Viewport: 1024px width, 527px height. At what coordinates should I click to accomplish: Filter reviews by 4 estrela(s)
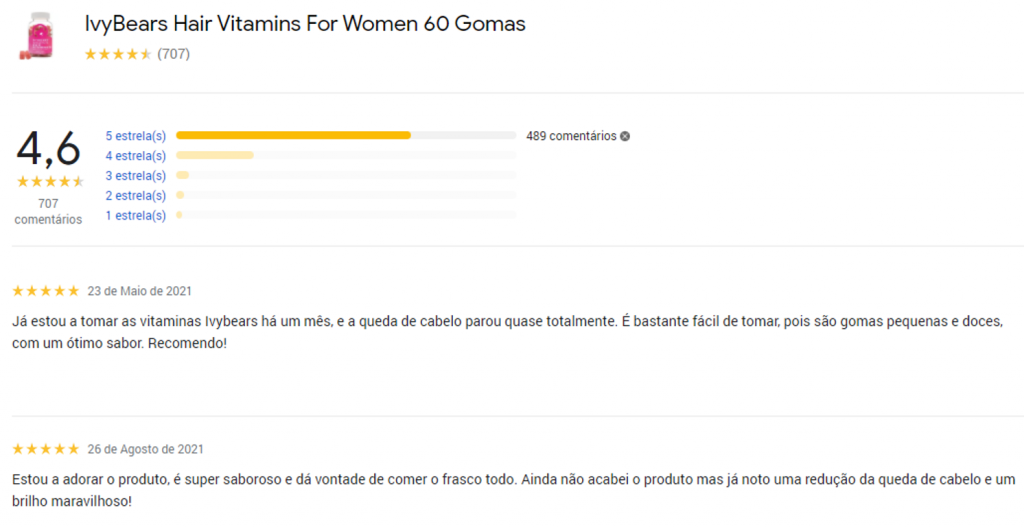point(136,156)
